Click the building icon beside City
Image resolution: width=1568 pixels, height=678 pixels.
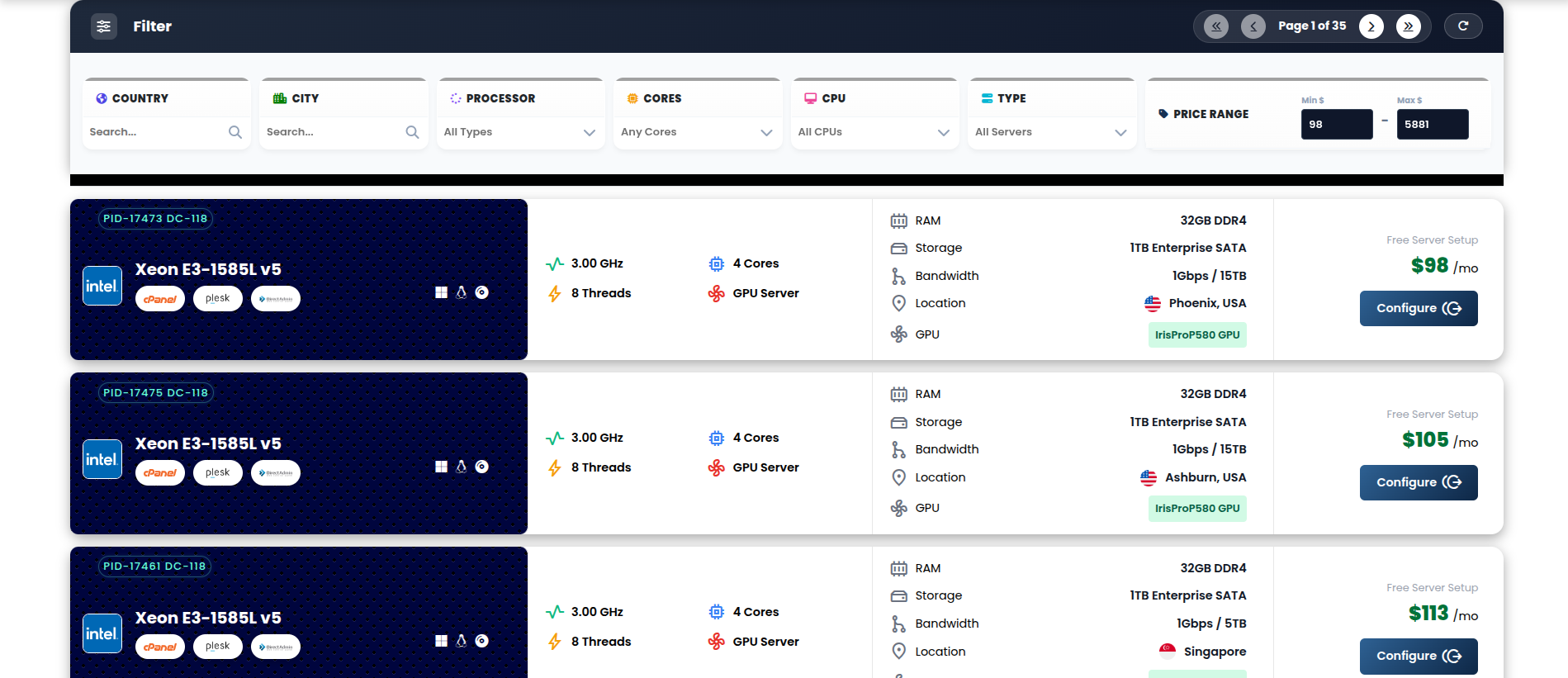[280, 98]
